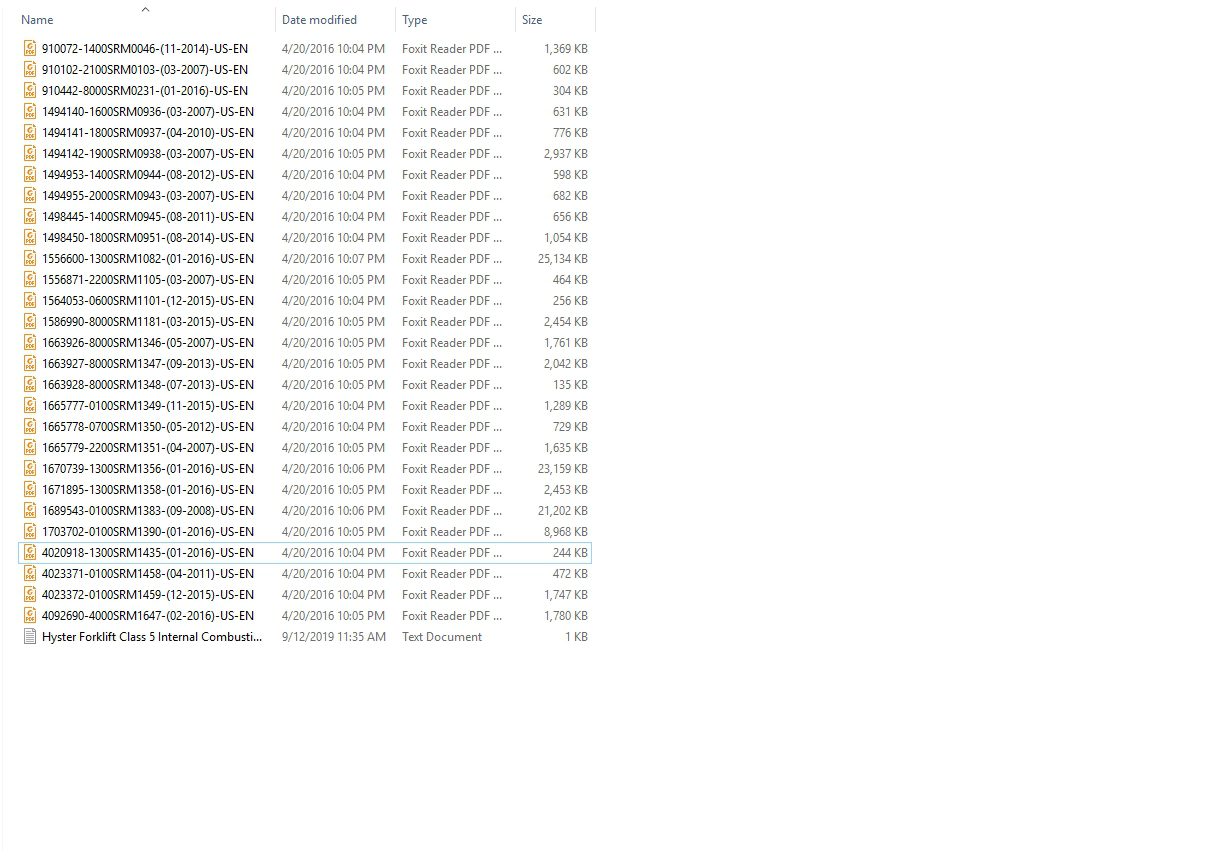Click the 256 KB size value
Screen dimensions: 1222x868
point(570,300)
